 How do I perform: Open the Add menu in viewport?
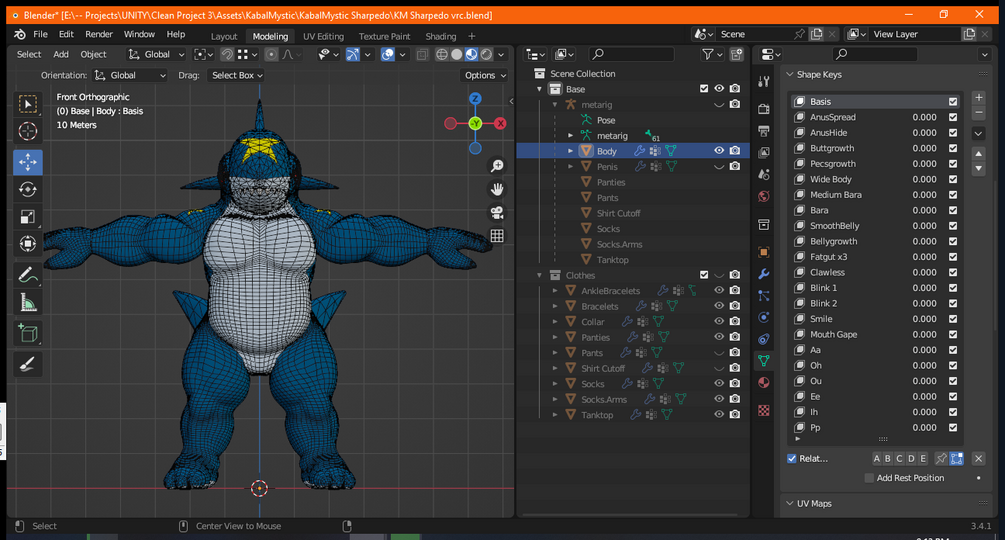pyautogui.click(x=61, y=54)
